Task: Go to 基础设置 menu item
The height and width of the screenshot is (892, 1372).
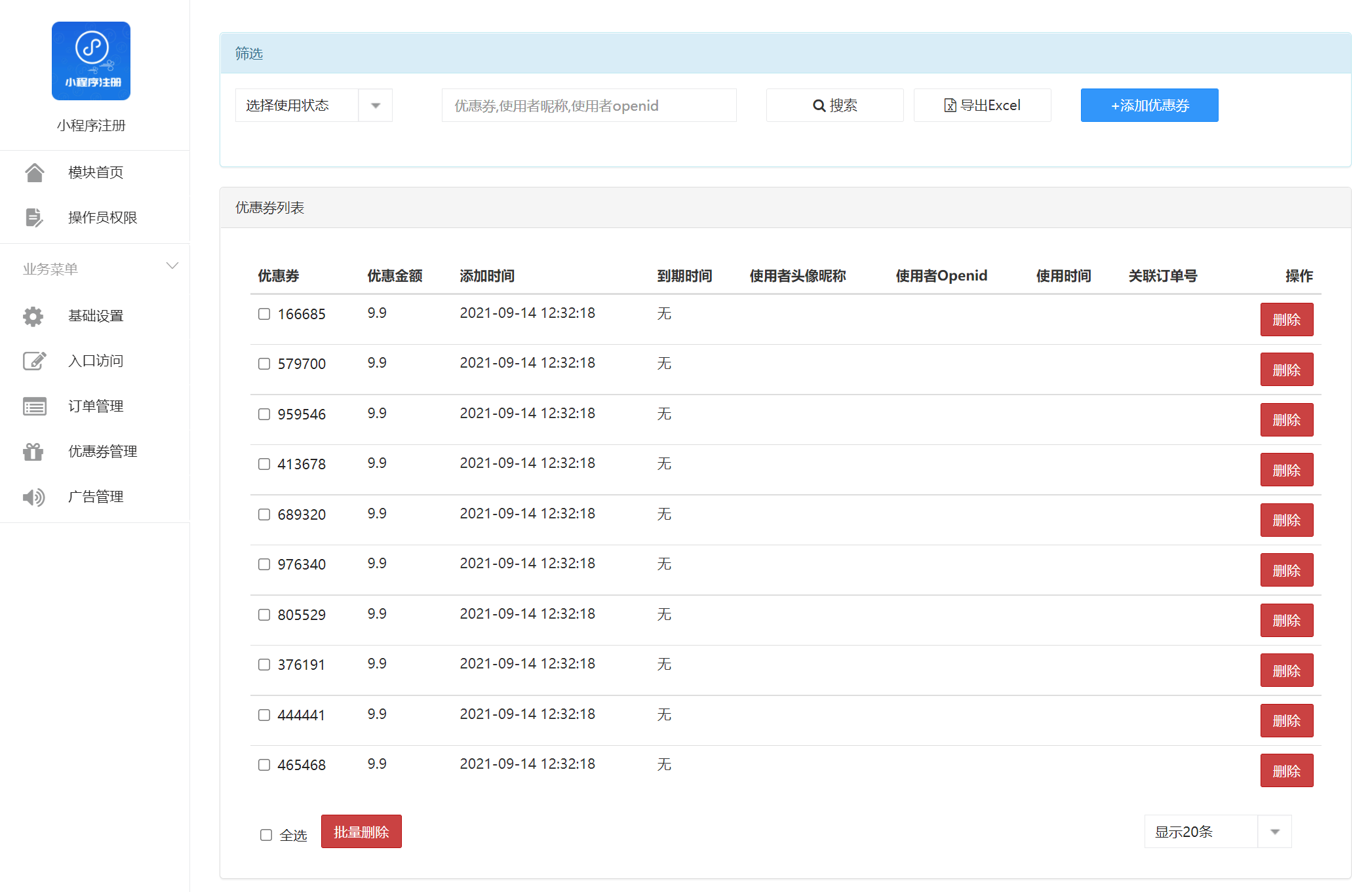Action: coord(95,317)
